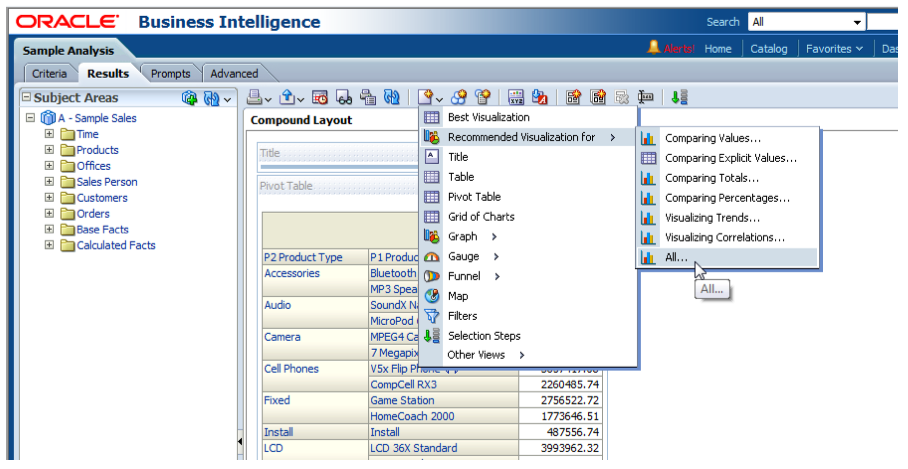Expand the Offices folder

pyautogui.click(x=50, y=166)
